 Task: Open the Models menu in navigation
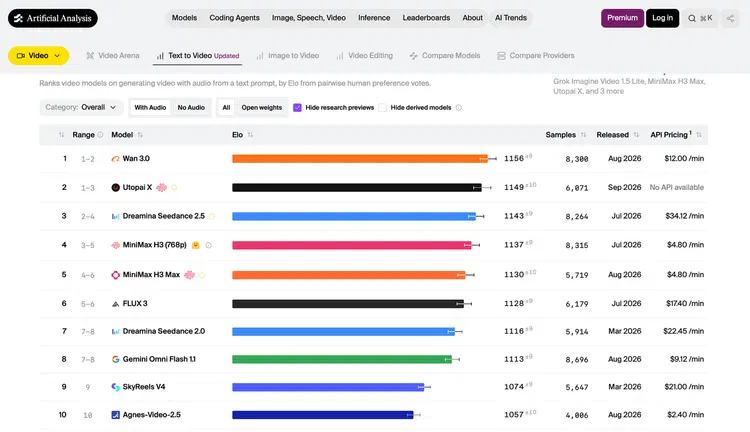(x=184, y=18)
